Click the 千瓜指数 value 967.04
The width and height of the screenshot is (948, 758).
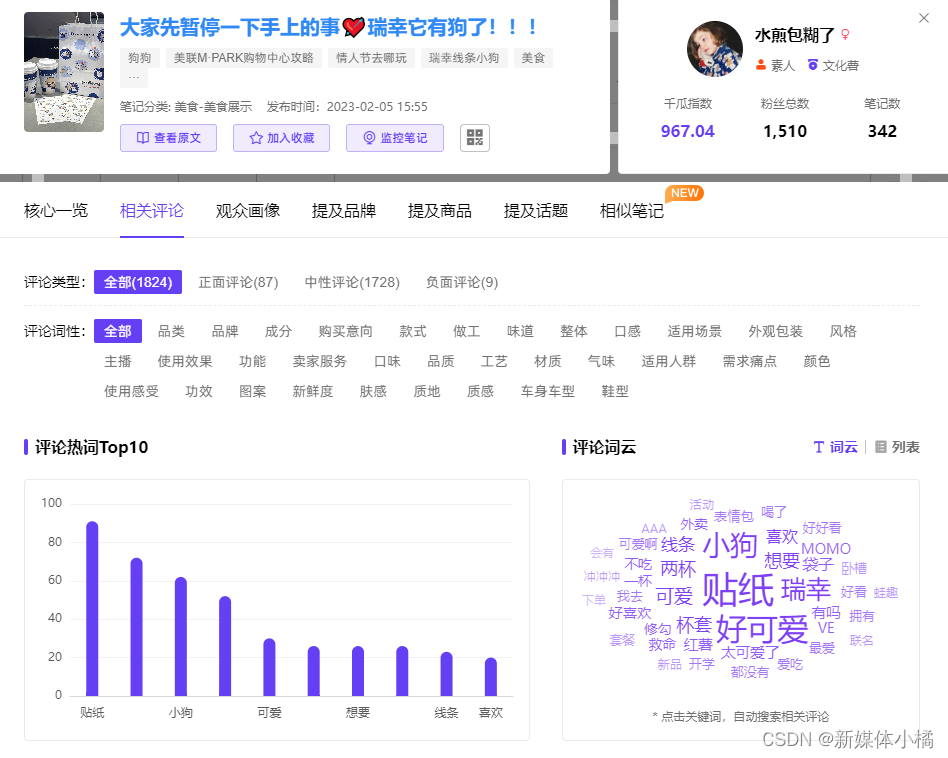(687, 131)
